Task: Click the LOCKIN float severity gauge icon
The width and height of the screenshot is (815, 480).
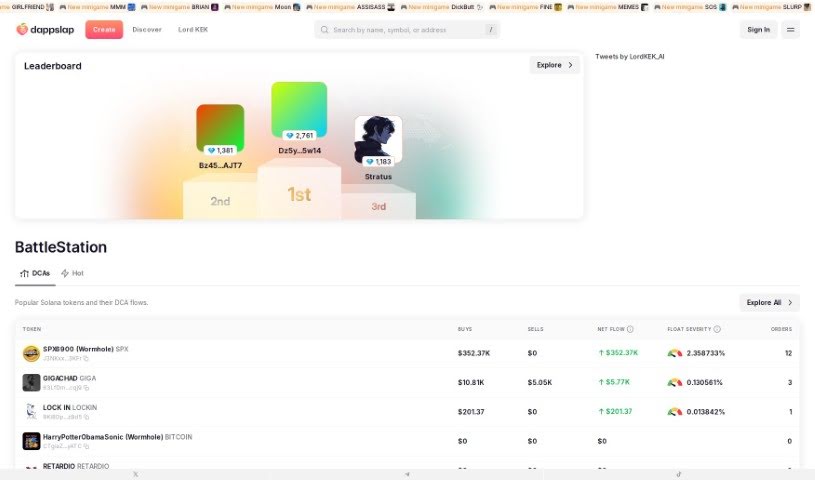Action: (x=675, y=411)
